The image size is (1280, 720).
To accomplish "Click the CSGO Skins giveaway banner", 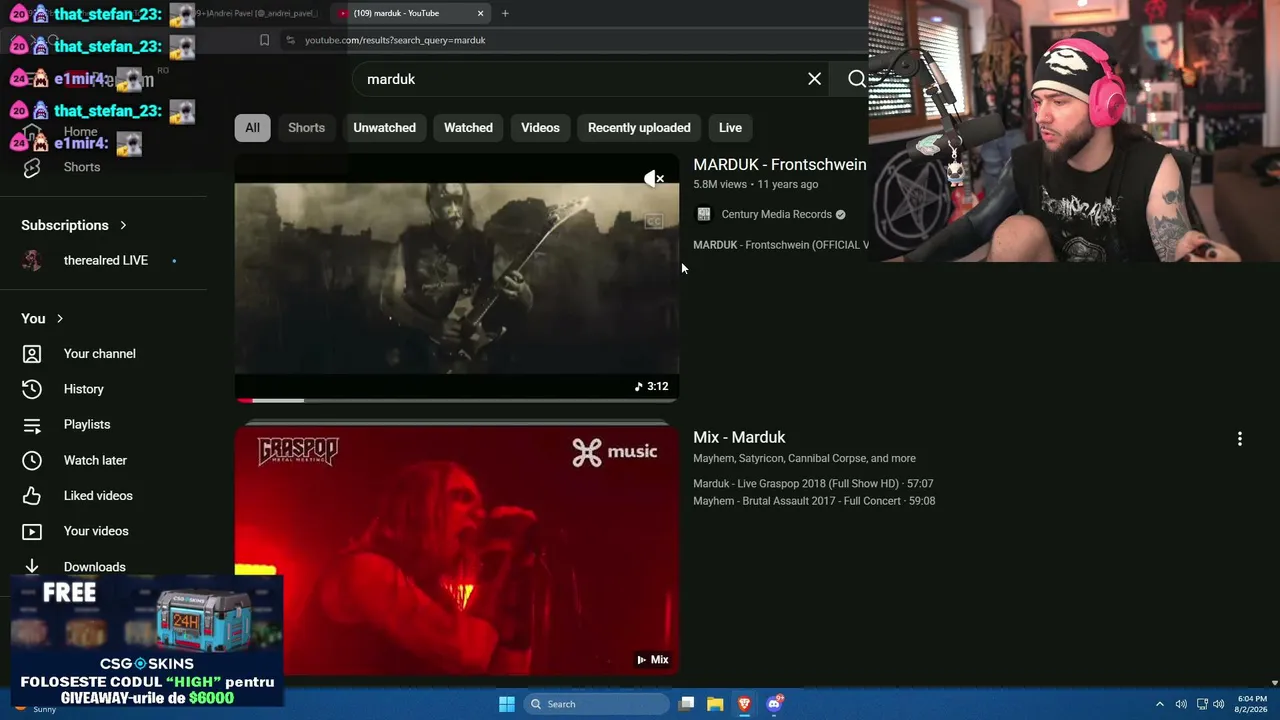I will (147, 640).
